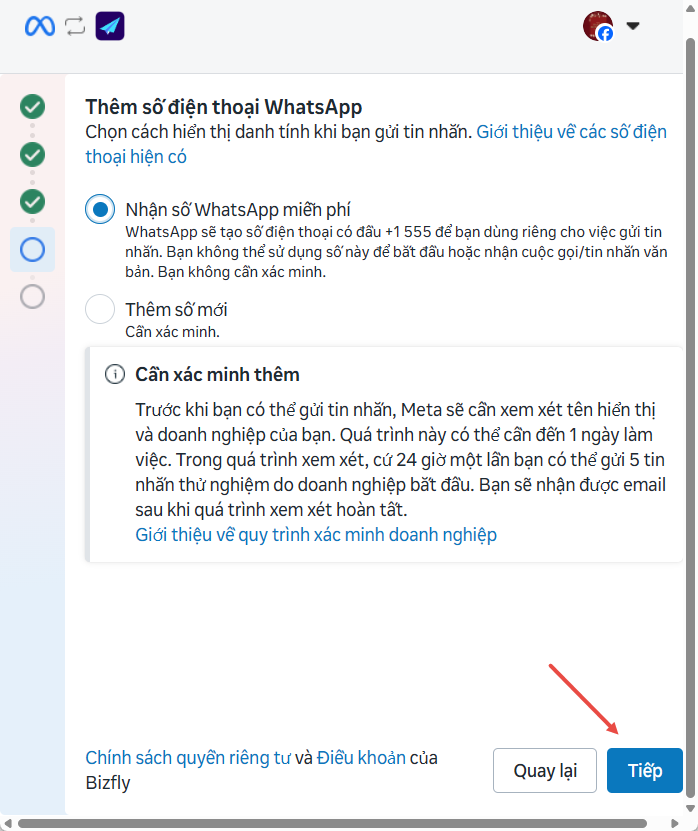Select 'Thêm số mới' radio option

pyautogui.click(x=100, y=309)
